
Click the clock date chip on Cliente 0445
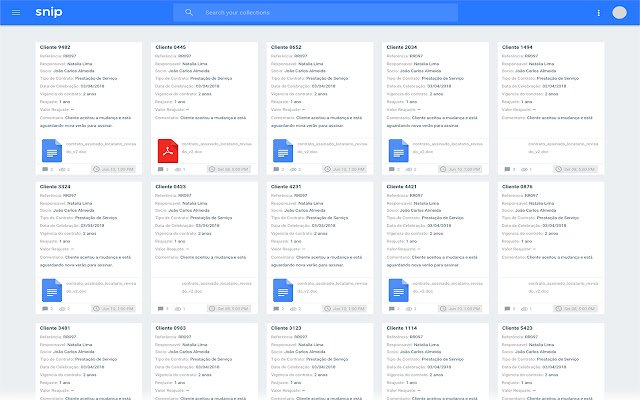229,169
